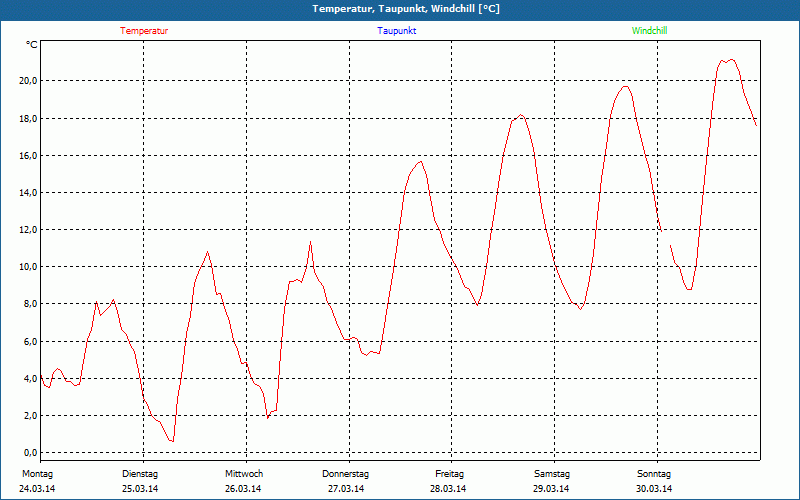Click the 6,0 y-axis value

(30, 341)
